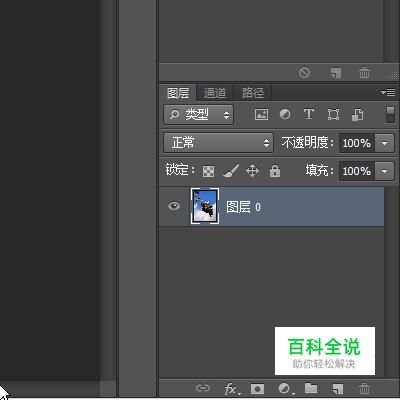Switch to the 通道 tab
400x400 pixels.
point(215,93)
